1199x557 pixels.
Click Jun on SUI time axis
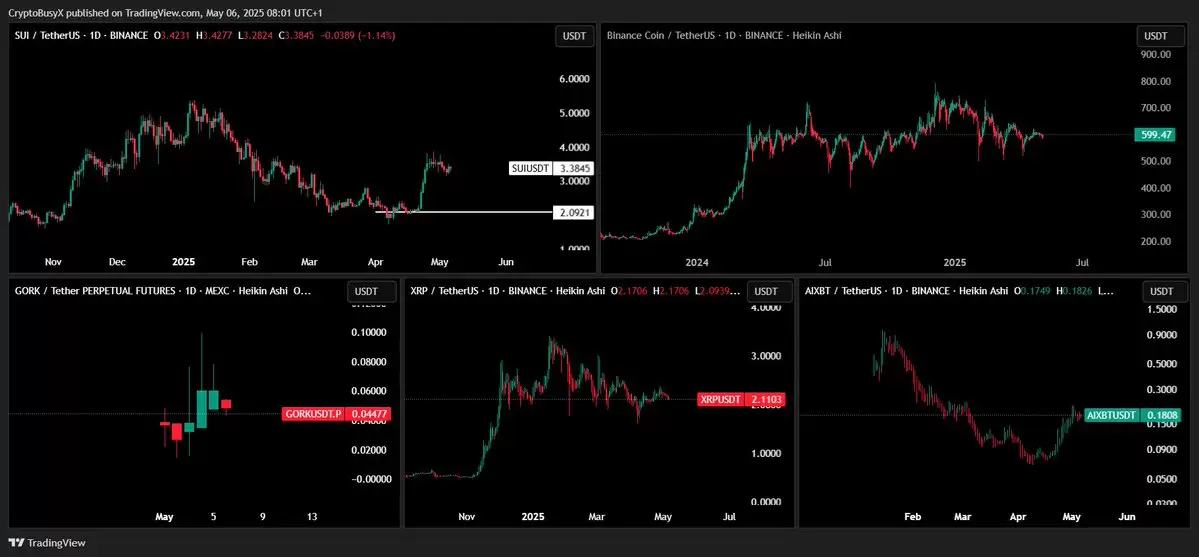pos(506,262)
